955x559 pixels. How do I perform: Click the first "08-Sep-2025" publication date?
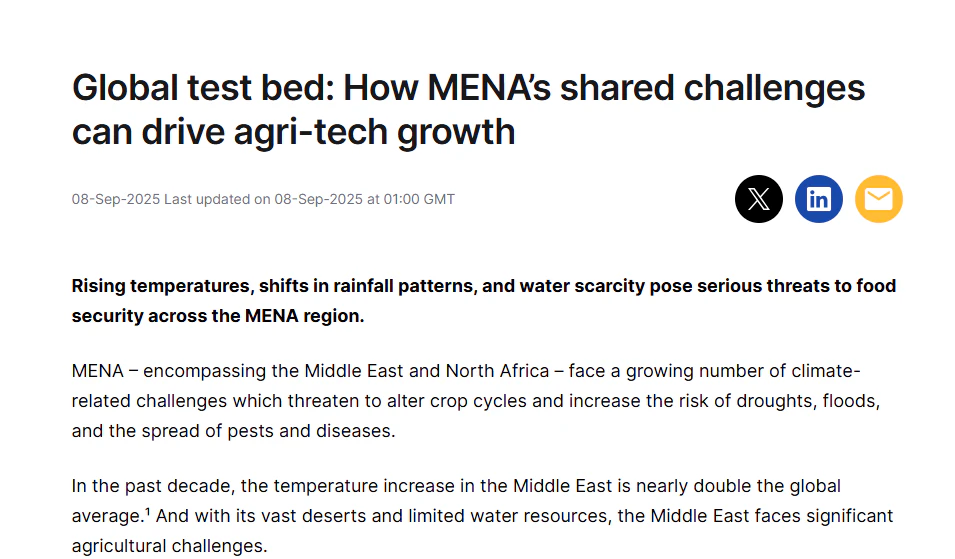[115, 199]
